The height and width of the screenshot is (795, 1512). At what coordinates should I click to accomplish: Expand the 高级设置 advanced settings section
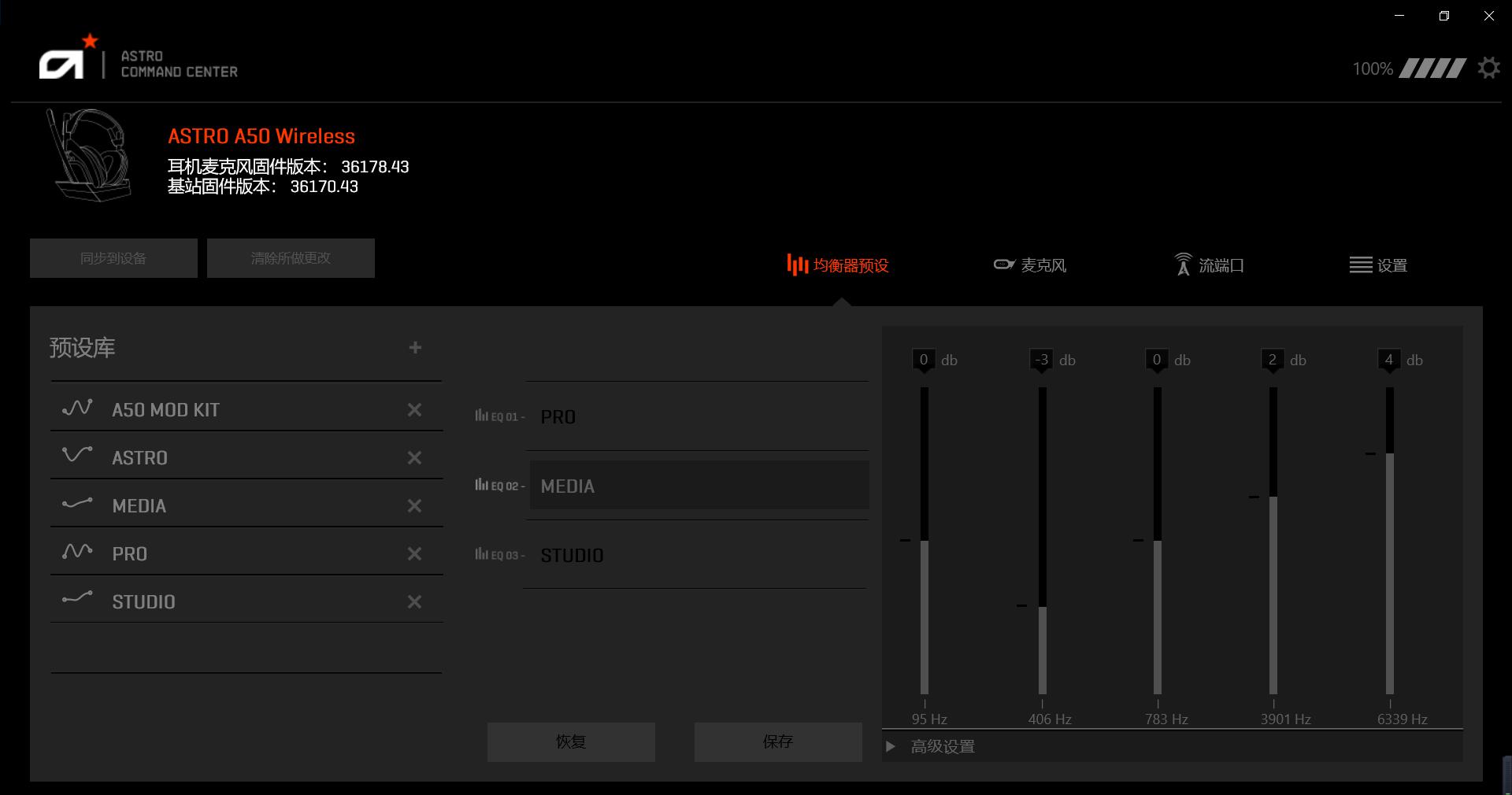pyautogui.click(x=942, y=746)
